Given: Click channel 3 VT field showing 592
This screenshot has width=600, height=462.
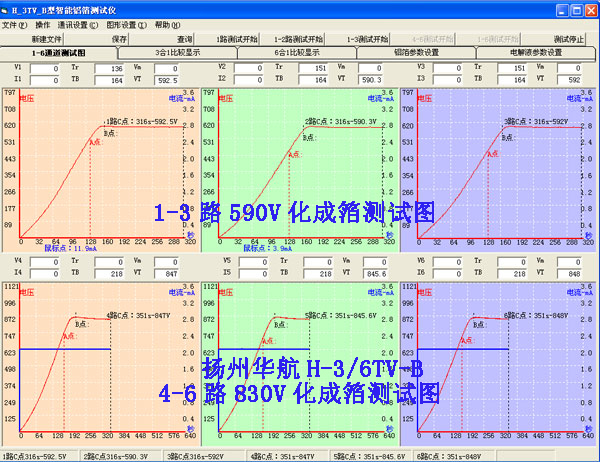Looking at the screenshot, I should click(x=569, y=80).
